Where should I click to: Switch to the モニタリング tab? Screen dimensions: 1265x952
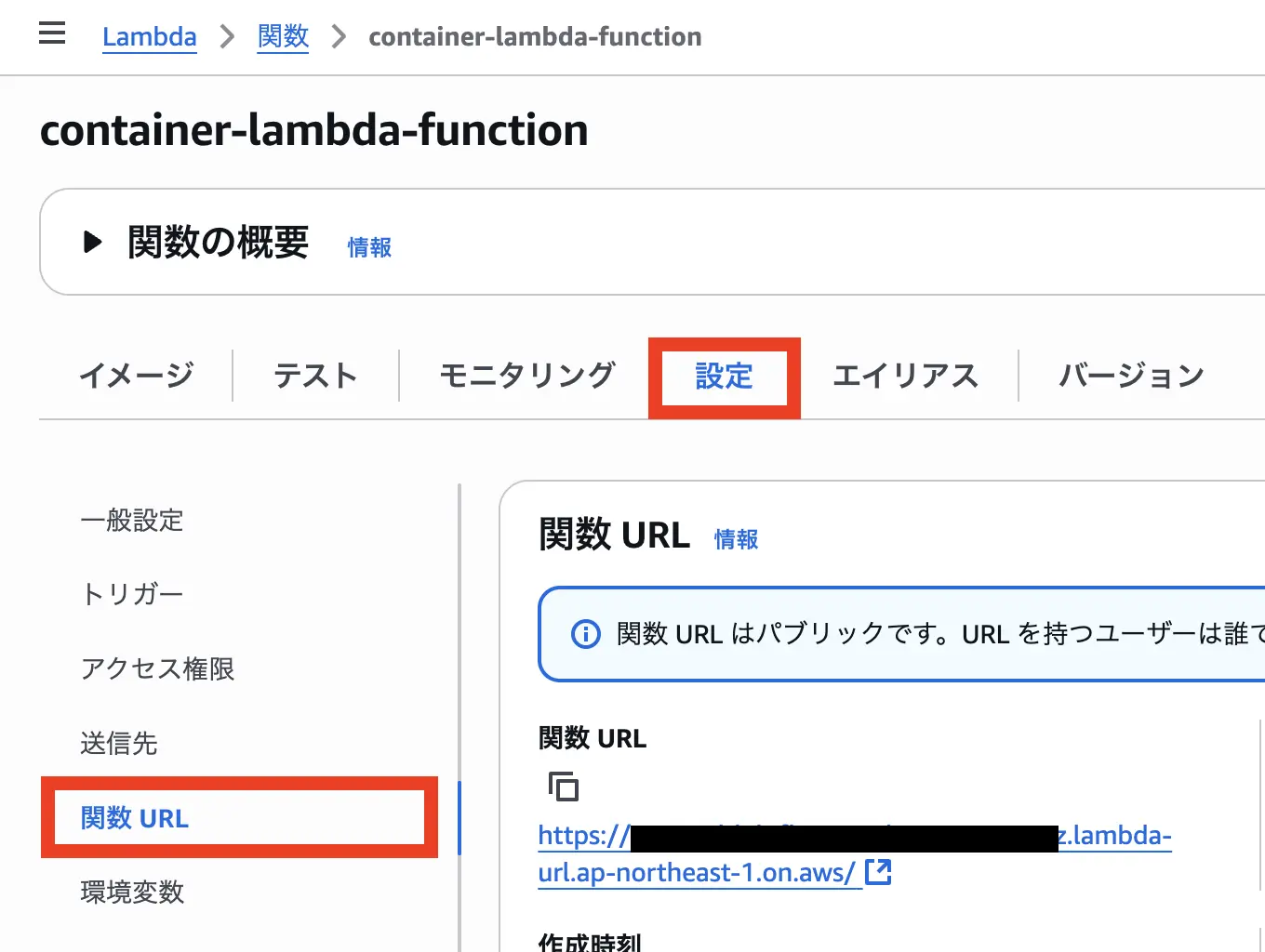[x=526, y=377]
